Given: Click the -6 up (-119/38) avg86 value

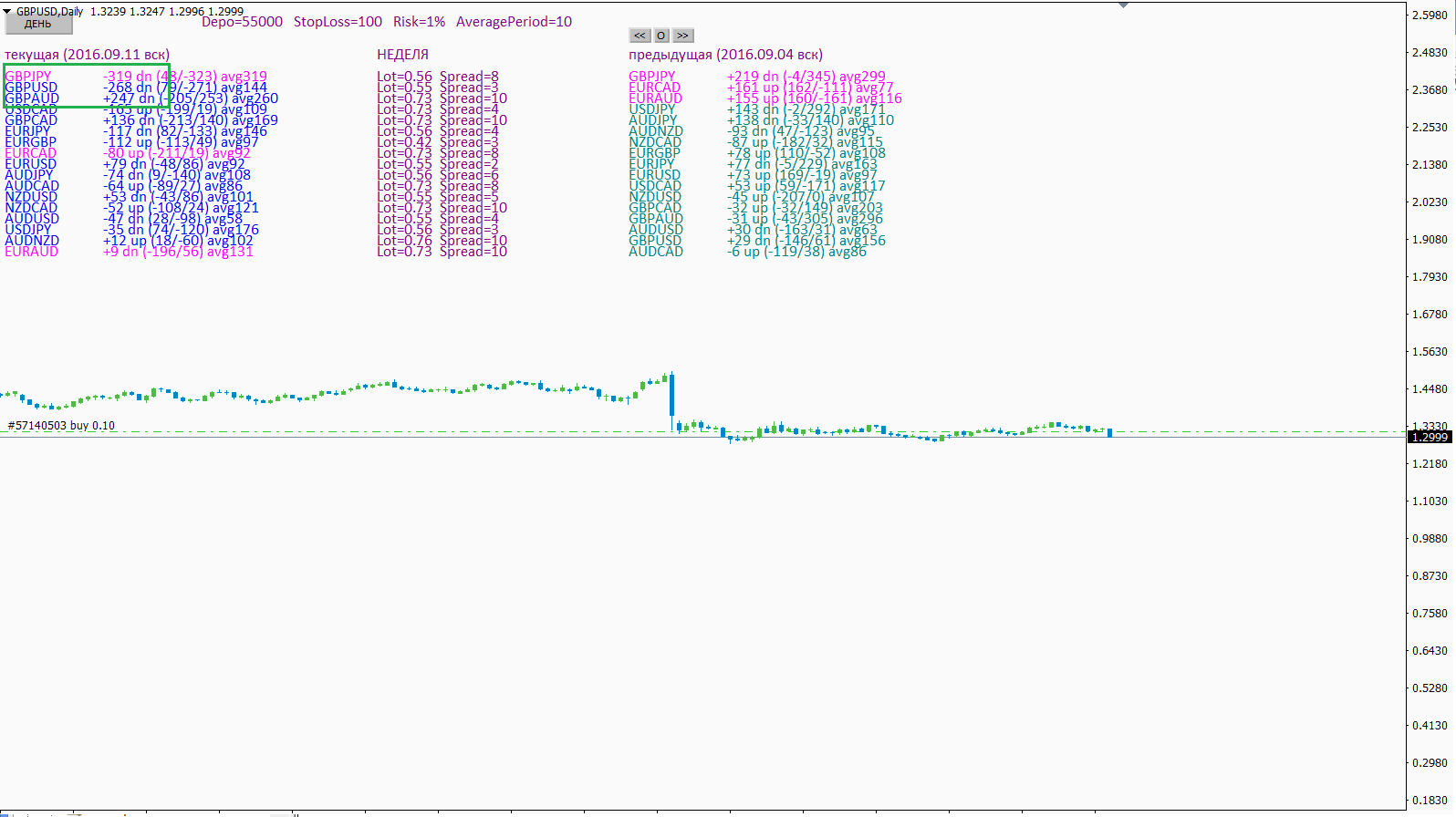Looking at the screenshot, I should pos(796,252).
